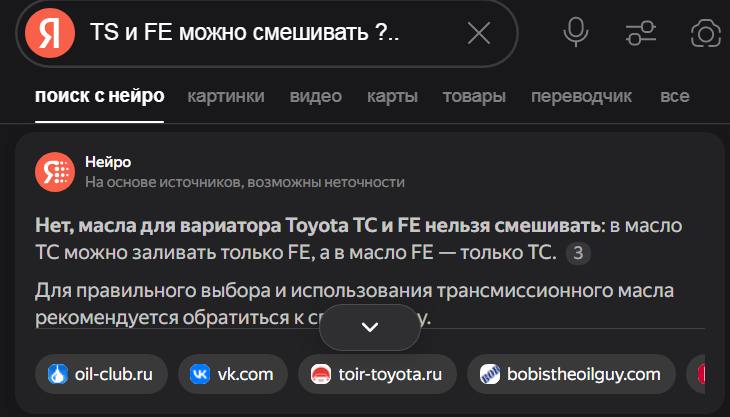
Task: Open search filter settings icon
Action: click(640, 33)
